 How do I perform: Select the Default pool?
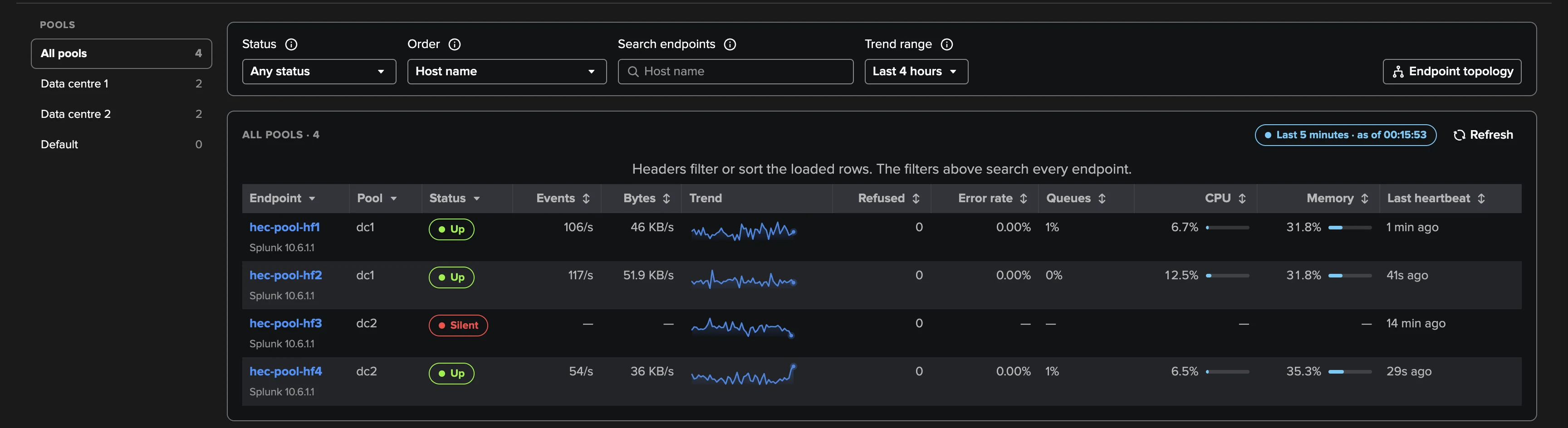tap(121, 145)
